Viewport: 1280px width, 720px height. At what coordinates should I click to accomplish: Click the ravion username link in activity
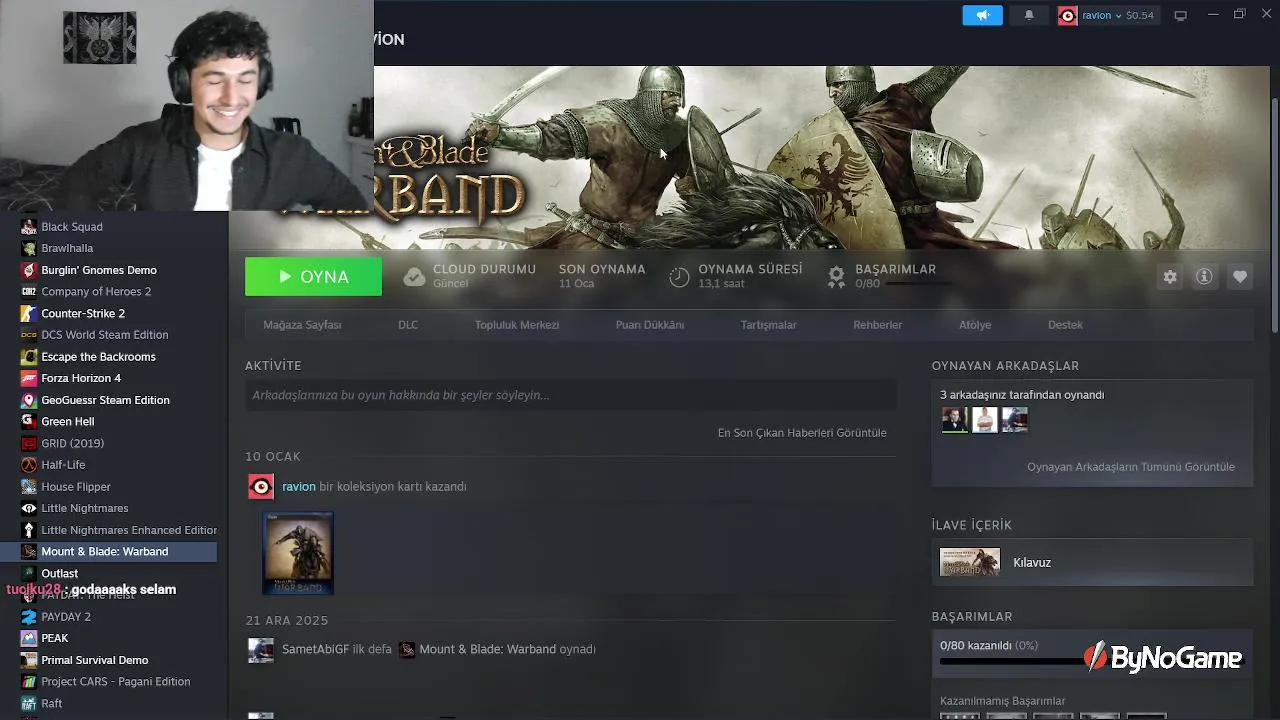coord(299,487)
